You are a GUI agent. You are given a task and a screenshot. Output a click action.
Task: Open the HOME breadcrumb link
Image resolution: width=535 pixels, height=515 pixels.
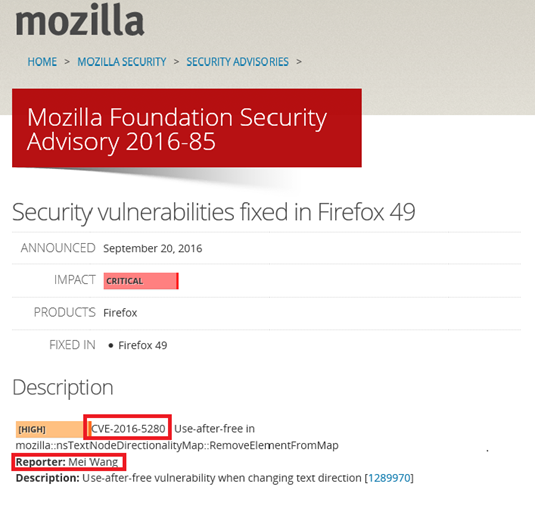pos(42,62)
